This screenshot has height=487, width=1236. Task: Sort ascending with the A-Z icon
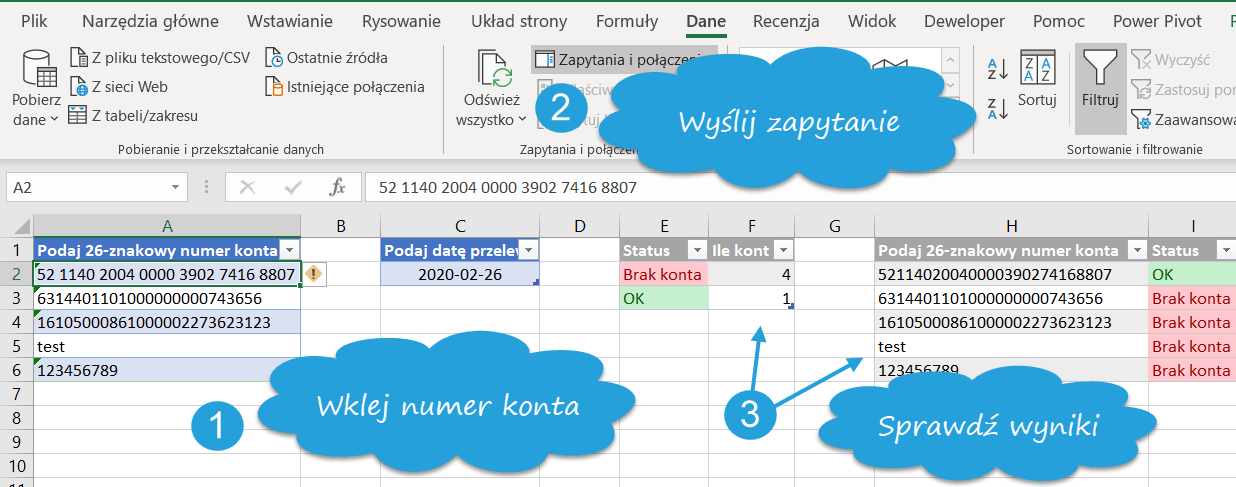point(997,69)
